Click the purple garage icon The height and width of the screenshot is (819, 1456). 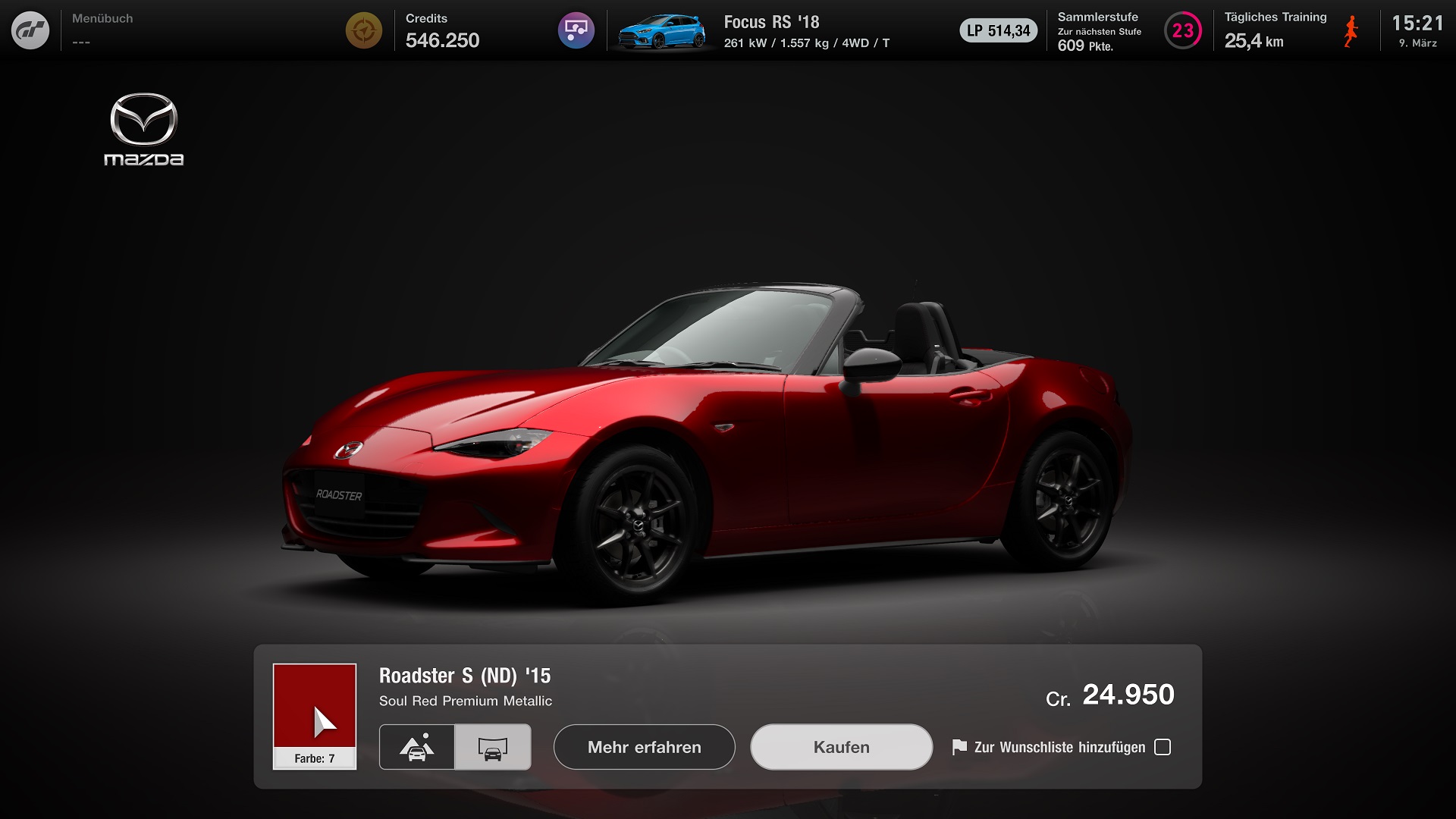coord(576,31)
